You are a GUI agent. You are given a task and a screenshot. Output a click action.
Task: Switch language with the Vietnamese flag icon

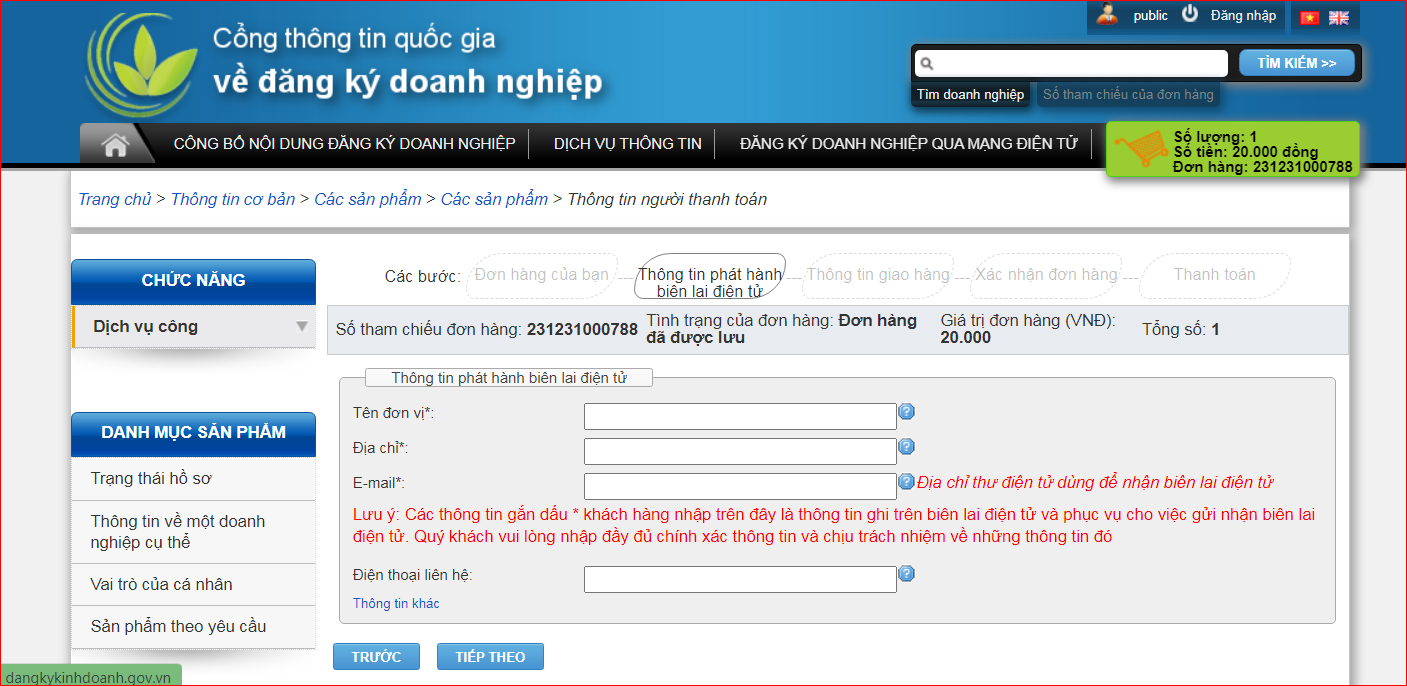pyautogui.click(x=1309, y=17)
